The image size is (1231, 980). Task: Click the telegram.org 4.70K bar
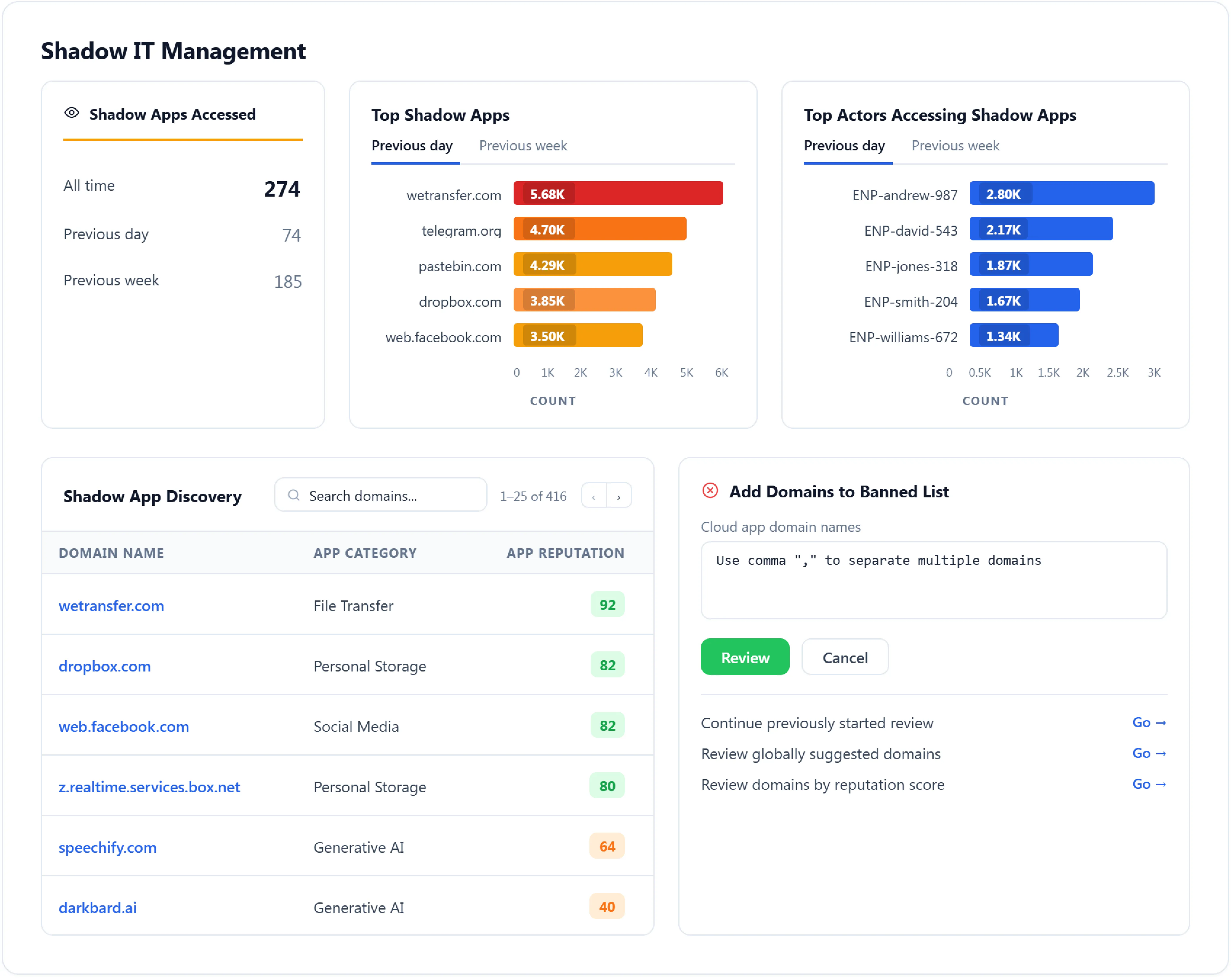point(600,229)
